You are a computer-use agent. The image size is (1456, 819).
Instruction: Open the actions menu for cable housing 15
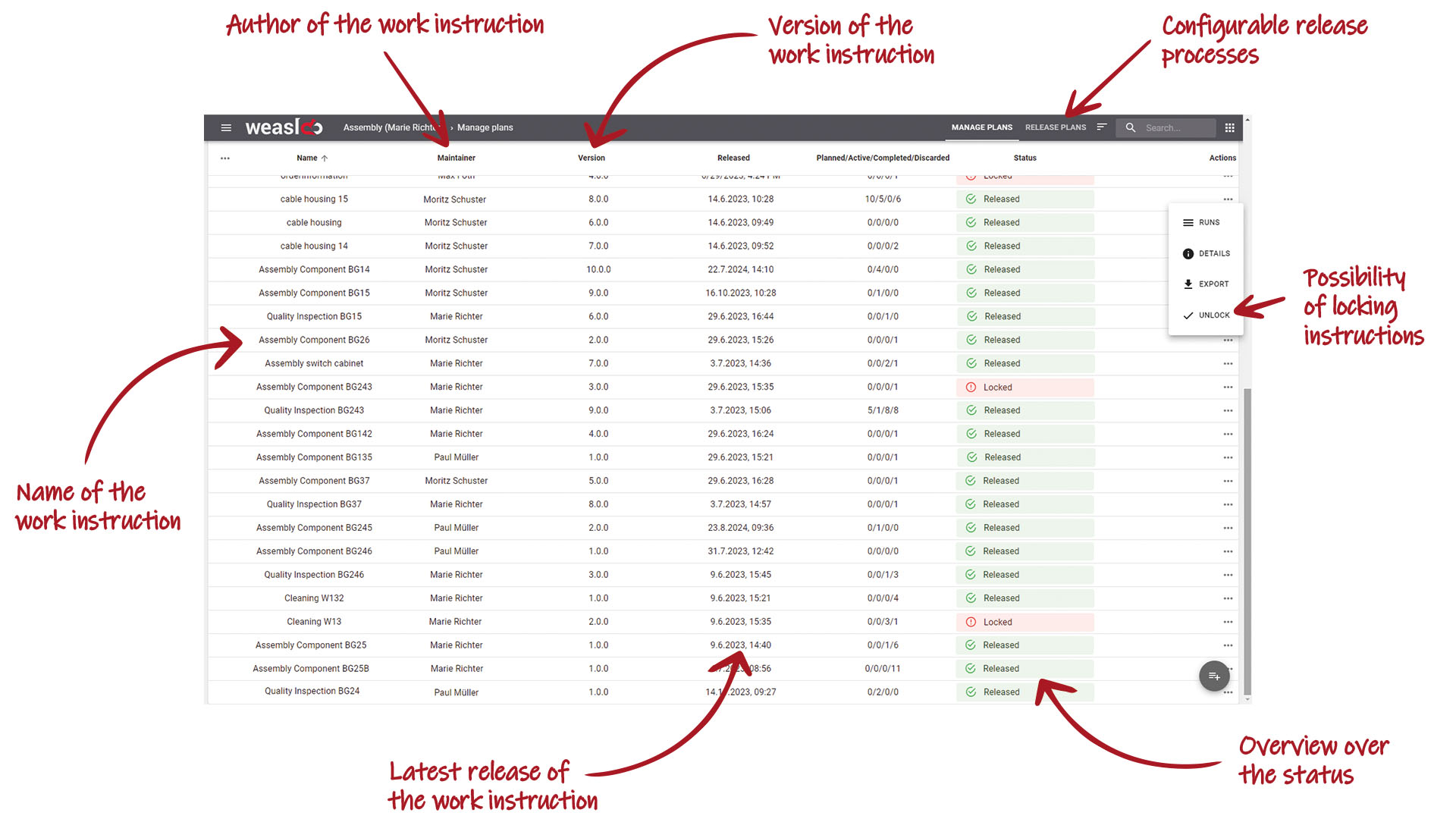1228,199
